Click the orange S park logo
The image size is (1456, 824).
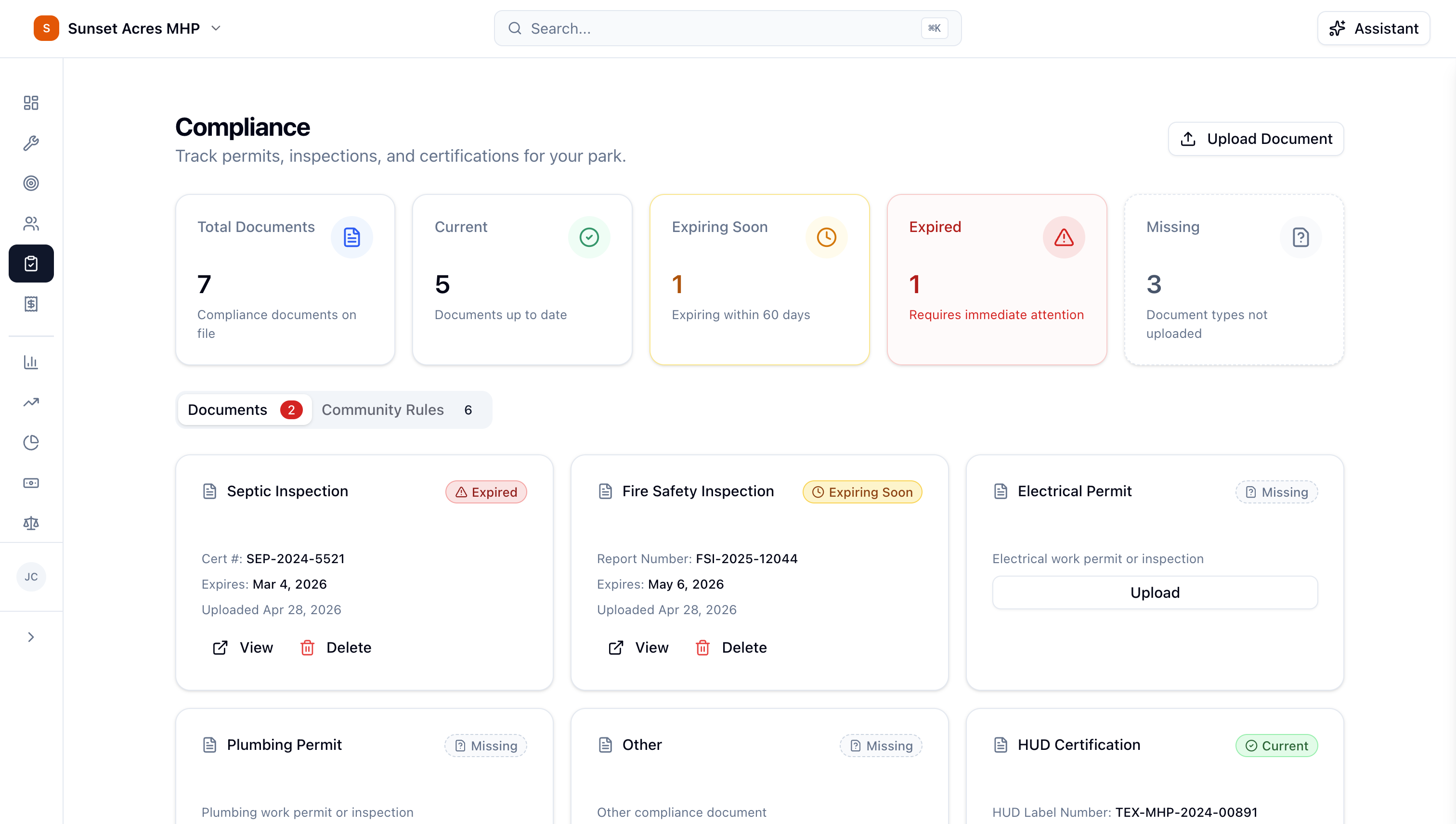(x=46, y=28)
